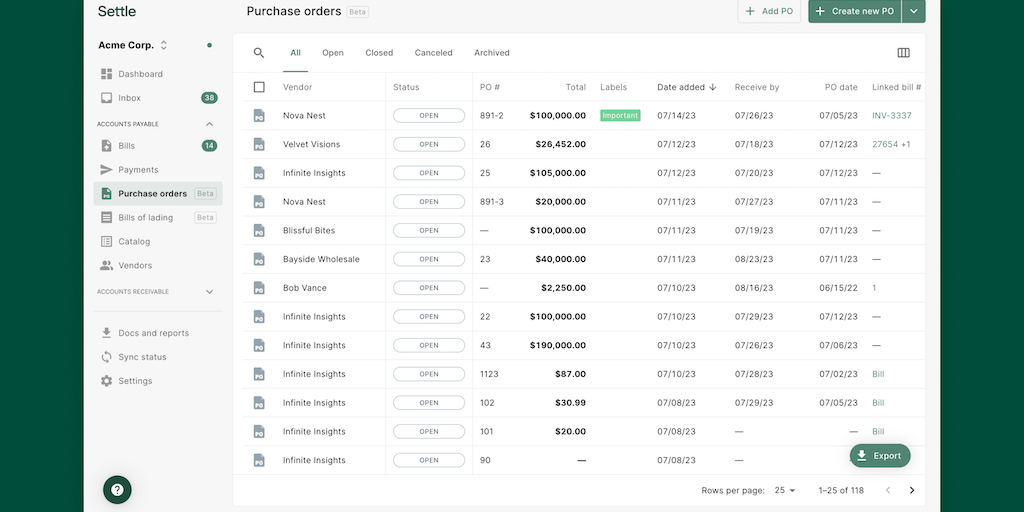Toggle the select all rows checkbox
Screen dimensions: 1024x512
click(x=259, y=87)
